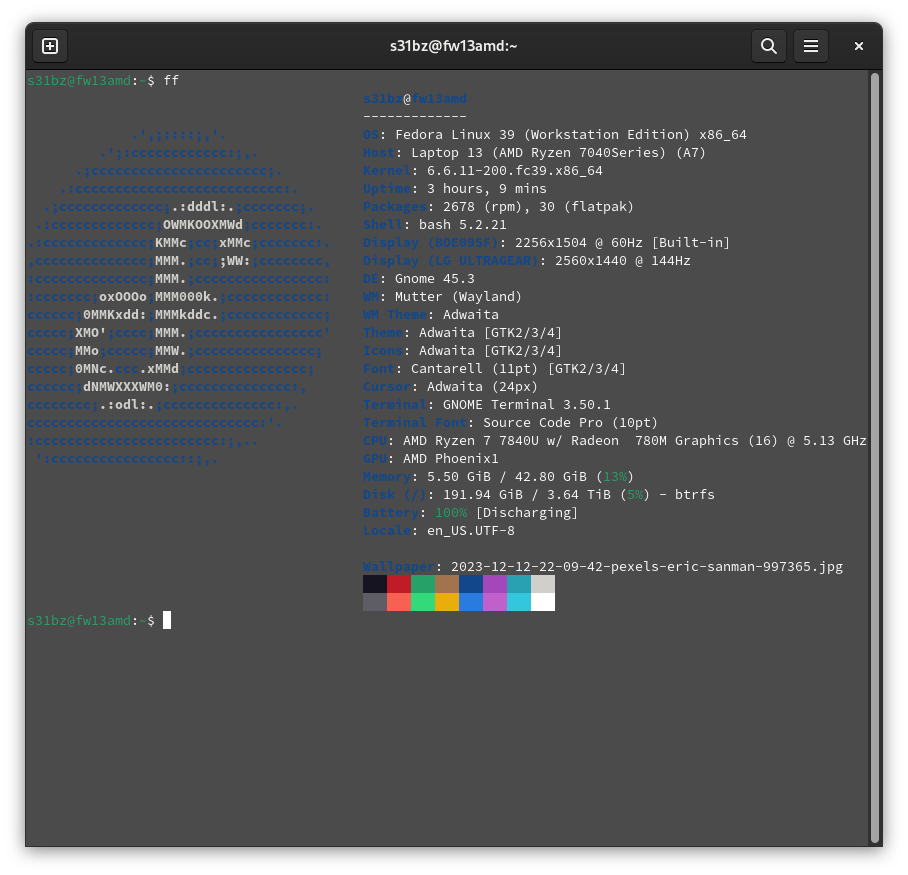Pick the teal palette swatch
The image size is (908, 875).
(519, 584)
